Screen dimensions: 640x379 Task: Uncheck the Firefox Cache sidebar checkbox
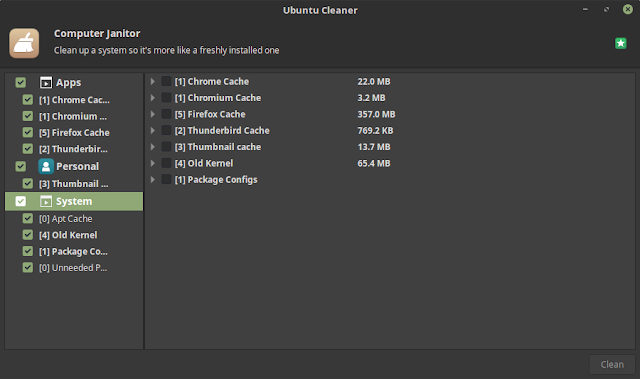point(28,133)
